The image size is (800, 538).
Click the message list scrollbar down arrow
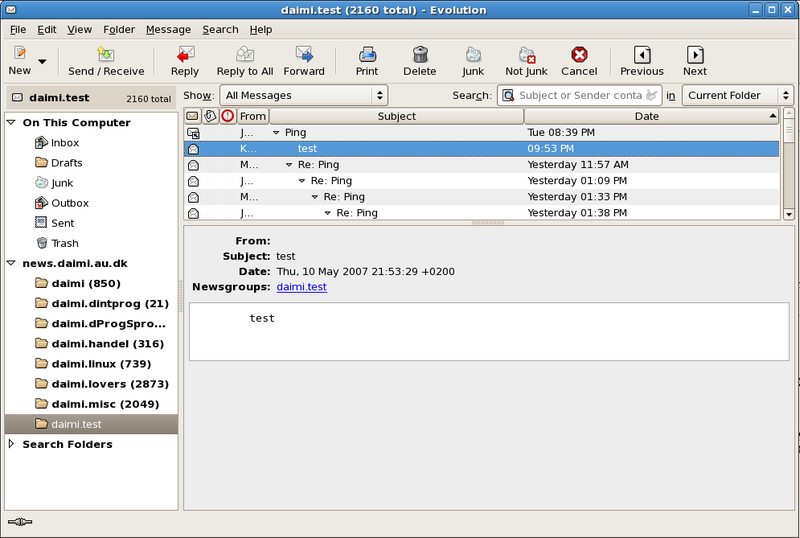(789, 214)
